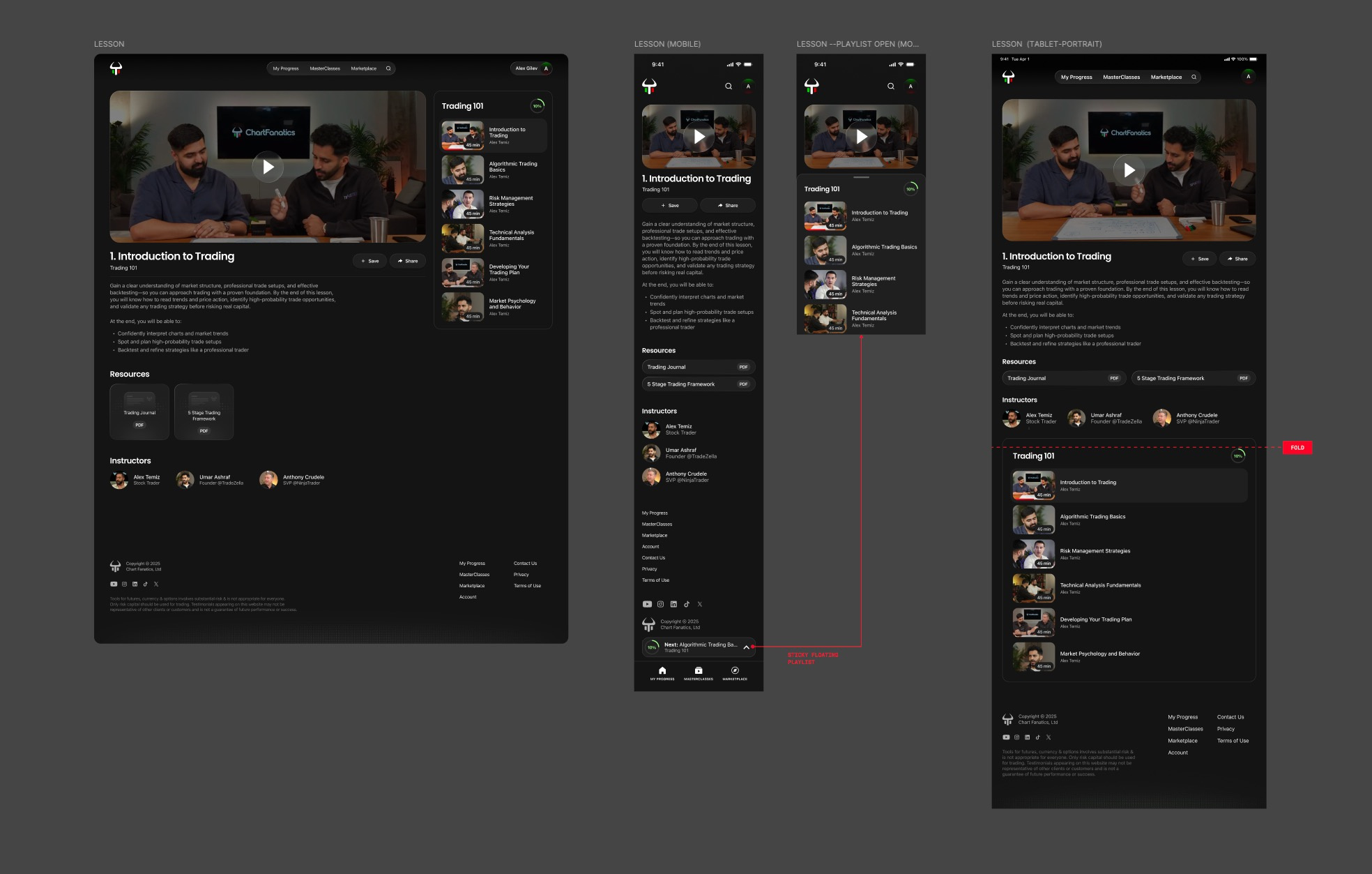This screenshot has width=1372, height=874.
Task: Select My Progress in the top navigation
Action: click(285, 68)
